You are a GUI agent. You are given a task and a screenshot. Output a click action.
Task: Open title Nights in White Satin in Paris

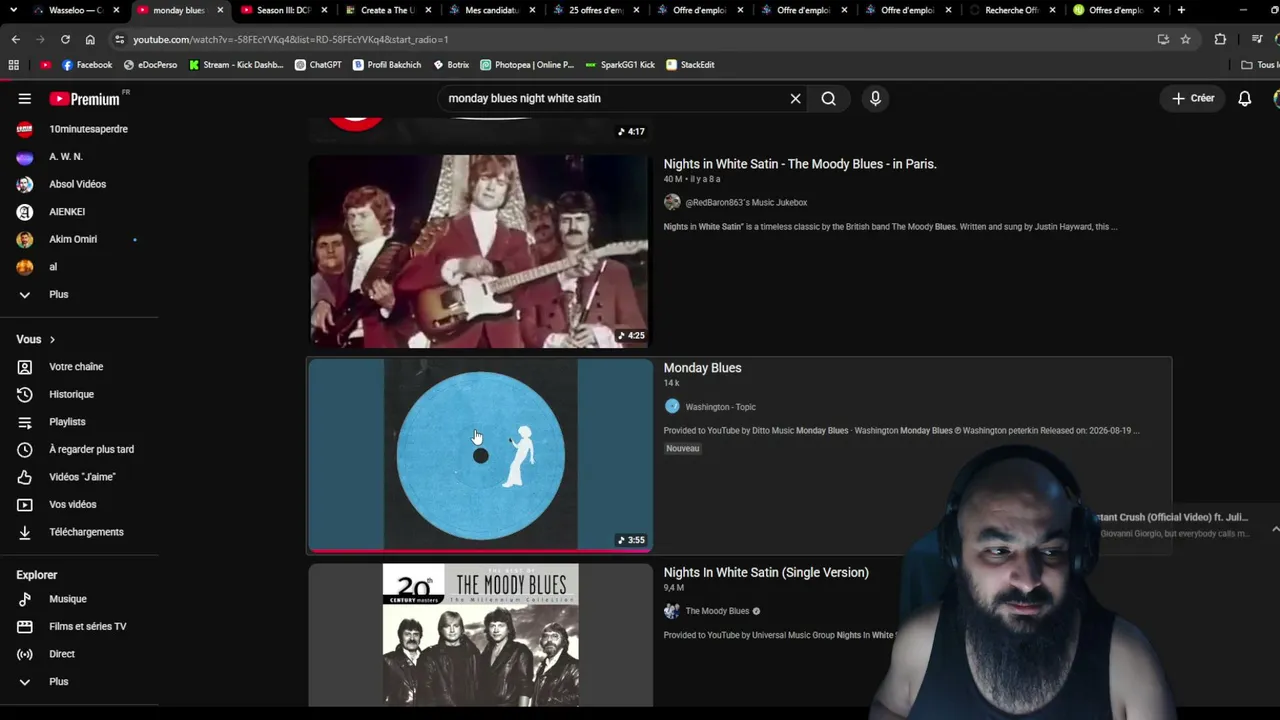pyautogui.click(x=800, y=164)
